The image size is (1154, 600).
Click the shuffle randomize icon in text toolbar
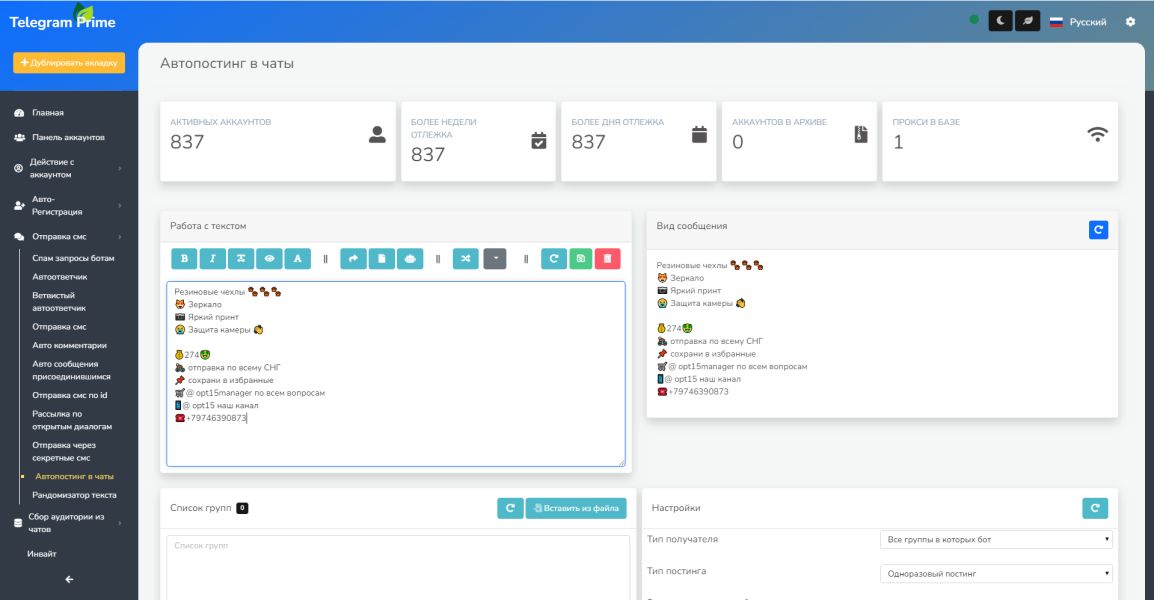(x=466, y=259)
